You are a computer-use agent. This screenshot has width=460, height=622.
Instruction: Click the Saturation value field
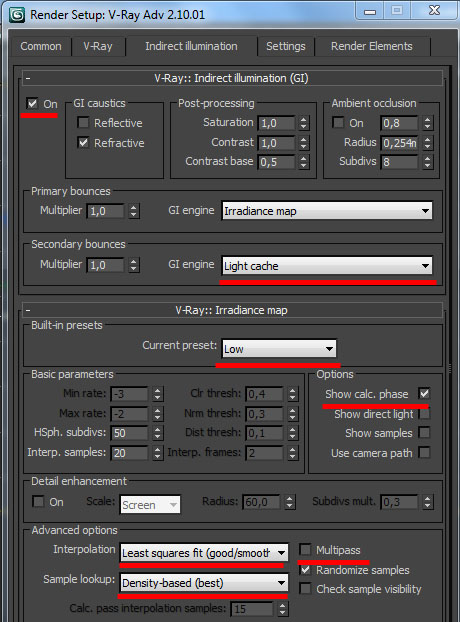click(x=276, y=123)
